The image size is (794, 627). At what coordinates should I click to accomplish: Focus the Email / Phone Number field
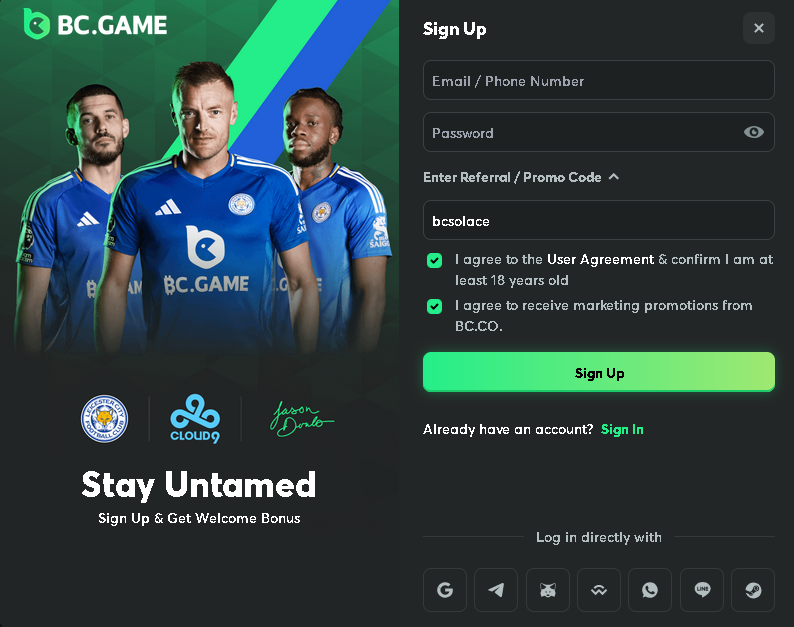(598, 81)
